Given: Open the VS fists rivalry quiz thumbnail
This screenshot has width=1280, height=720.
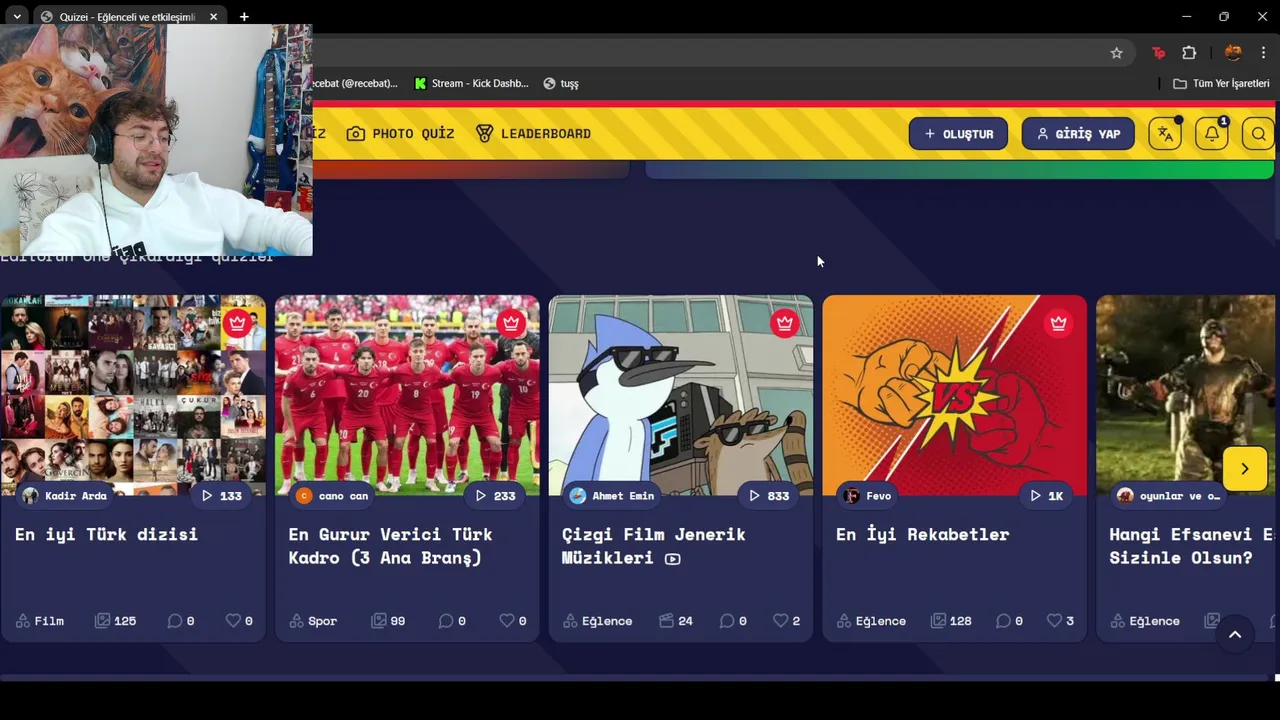Looking at the screenshot, I should click(x=954, y=395).
